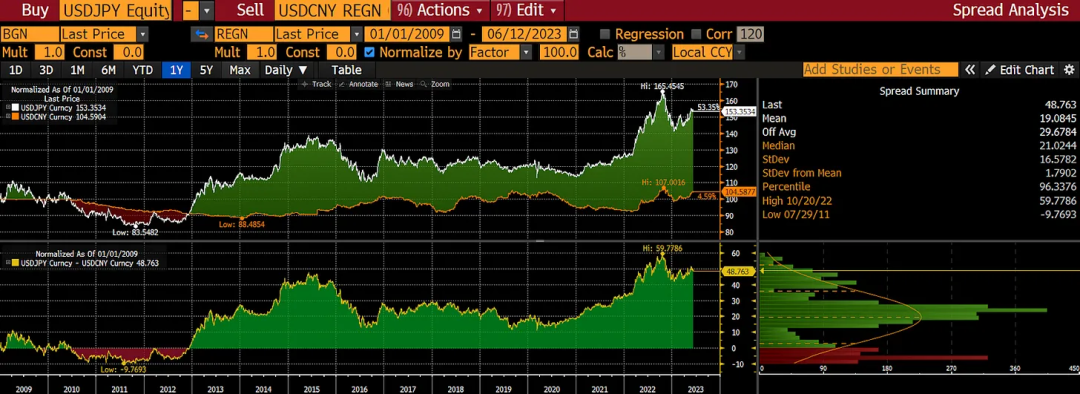Image resolution: width=1080 pixels, height=394 pixels.
Task: Activate the Zoom magnifier tool
Action: [x=435, y=84]
